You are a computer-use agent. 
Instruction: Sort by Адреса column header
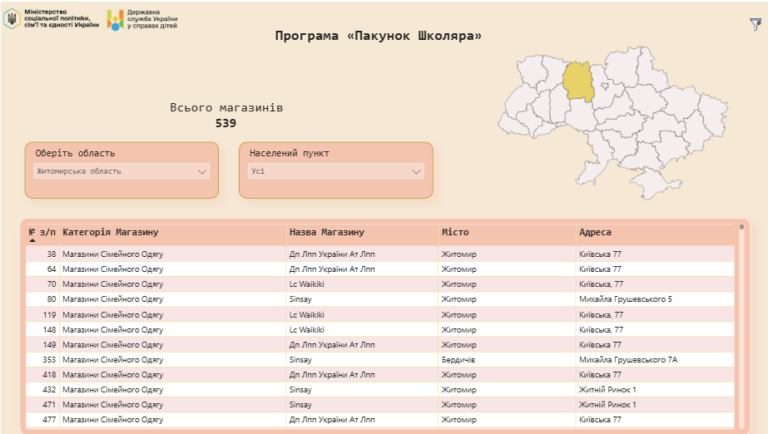595,232
